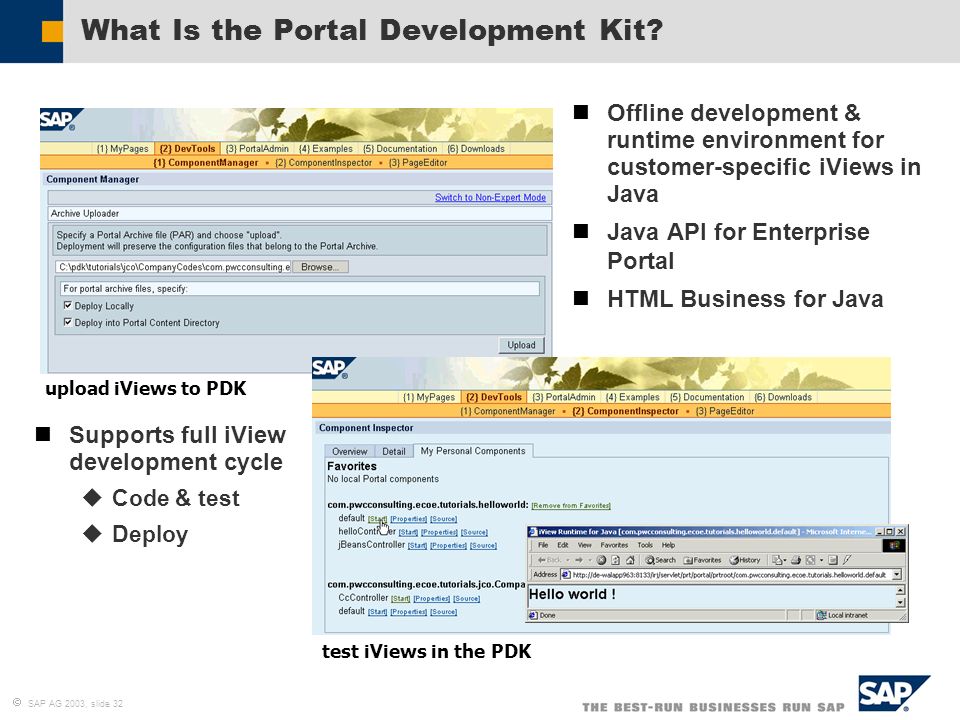Open the Tools menu in browser window
This screenshot has height=720, width=960.
click(645, 545)
